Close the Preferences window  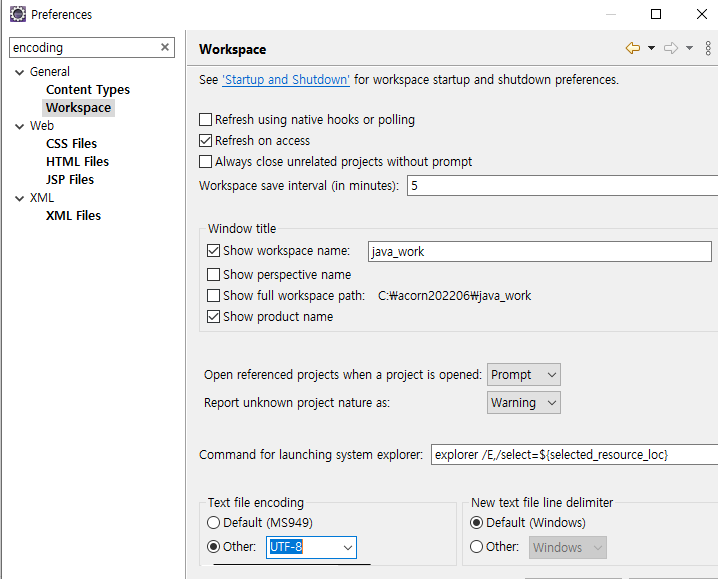702,14
